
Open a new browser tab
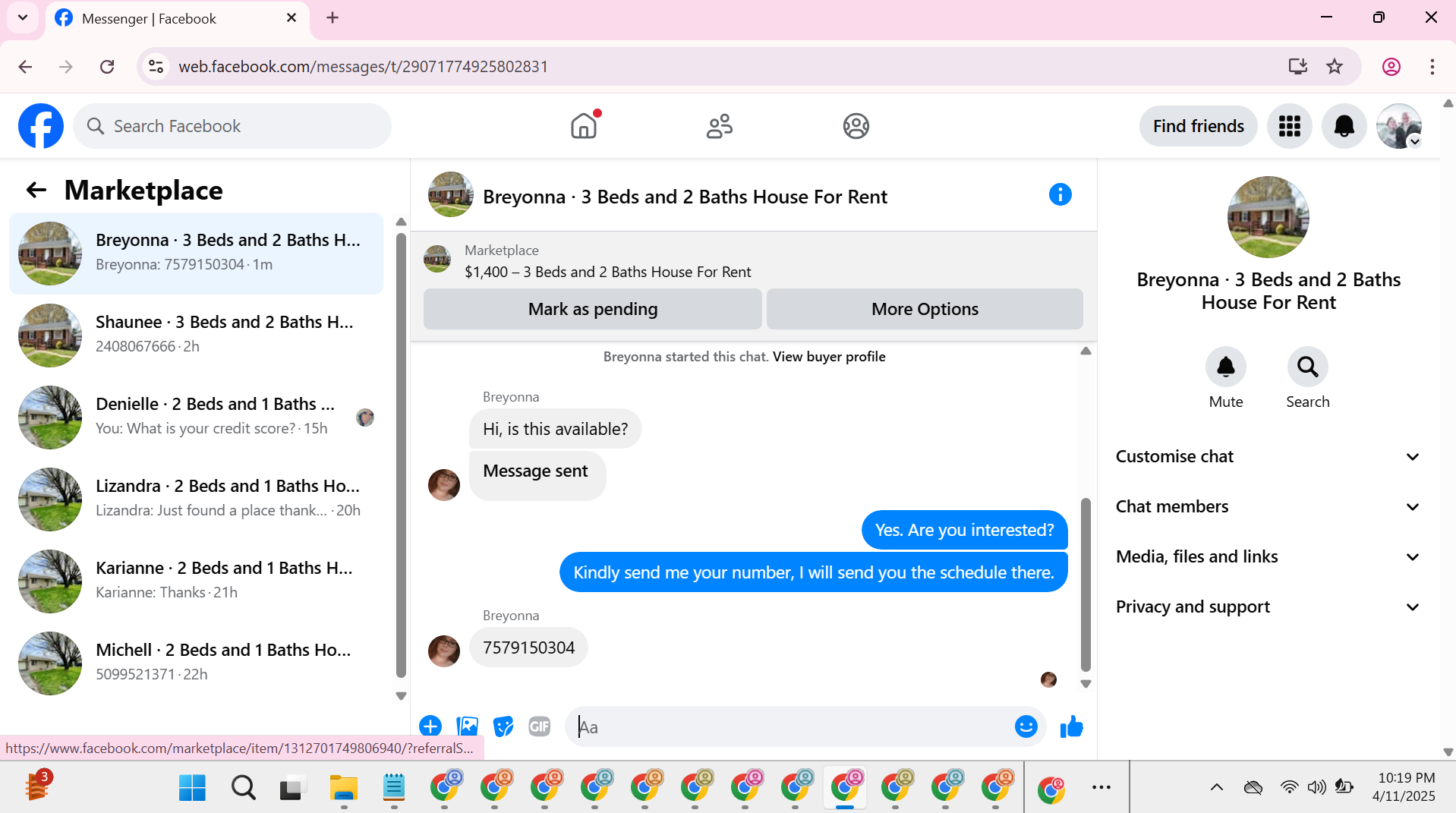coord(332,18)
